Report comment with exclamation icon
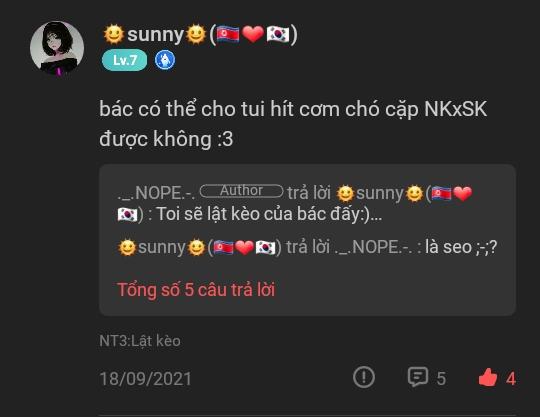This screenshot has height=417, width=540. (x=364, y=377)
